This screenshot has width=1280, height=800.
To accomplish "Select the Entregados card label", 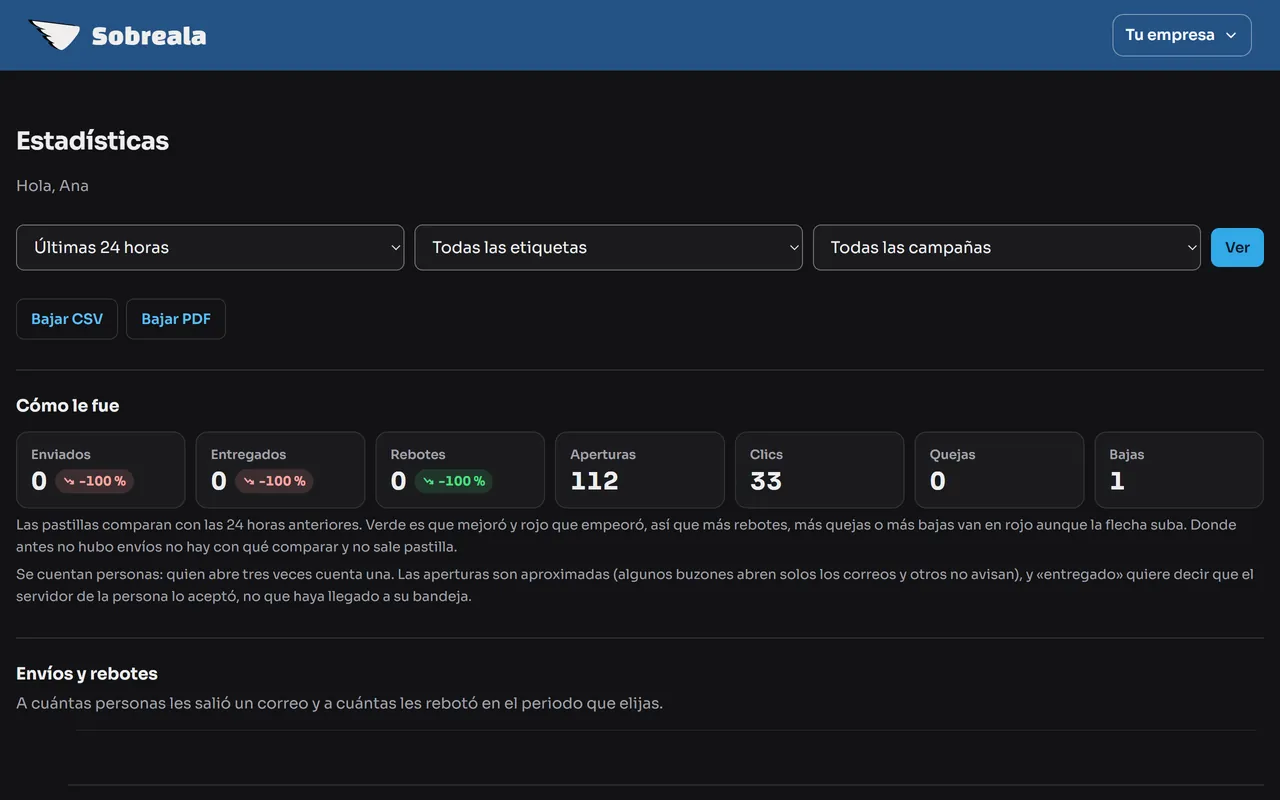I will click(x=248, y=454).
